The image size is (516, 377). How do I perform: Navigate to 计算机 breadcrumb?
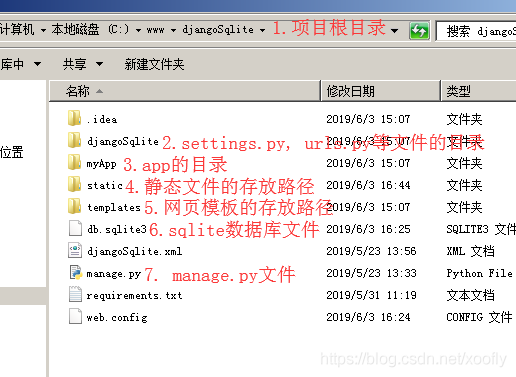coord(17,29)
